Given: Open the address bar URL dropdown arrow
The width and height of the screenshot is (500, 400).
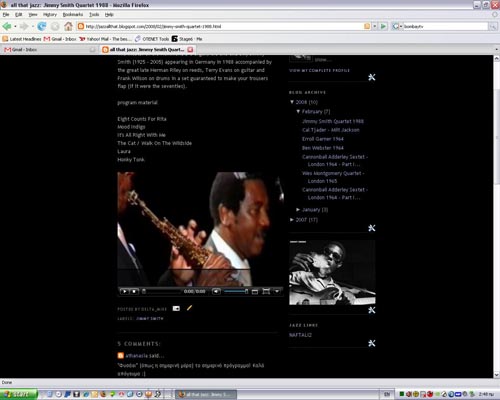Looking at the screenshot, I should pos(375,26).
